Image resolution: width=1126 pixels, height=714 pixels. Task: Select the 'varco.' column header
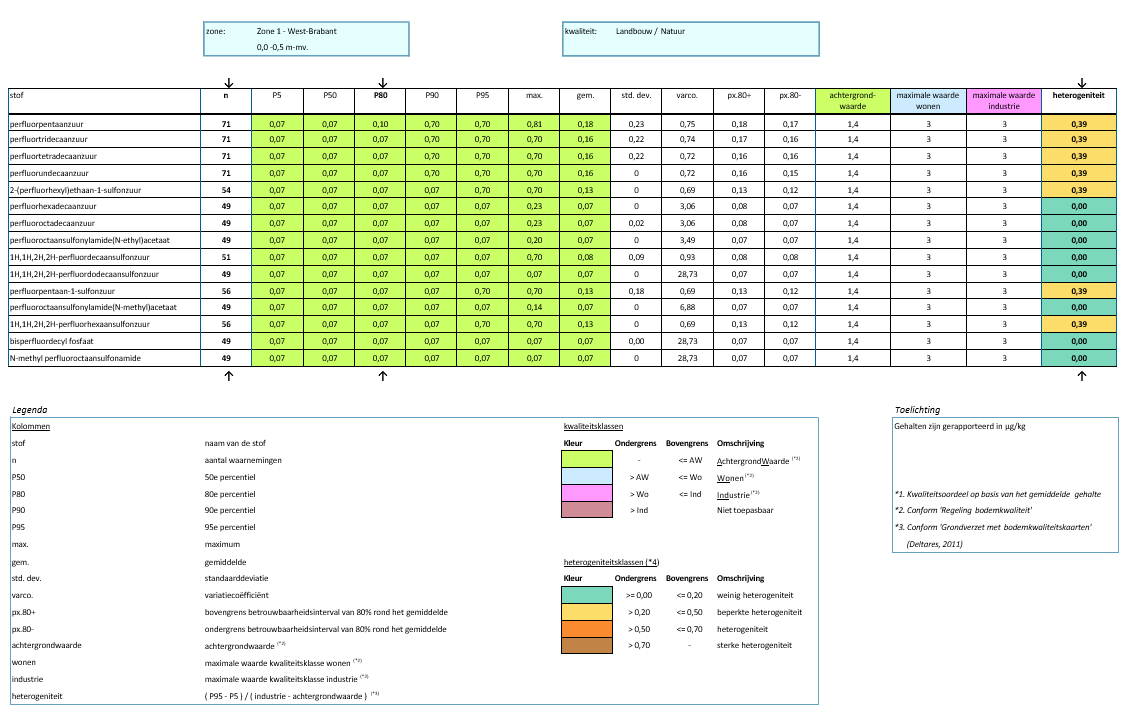click(687, 101)
